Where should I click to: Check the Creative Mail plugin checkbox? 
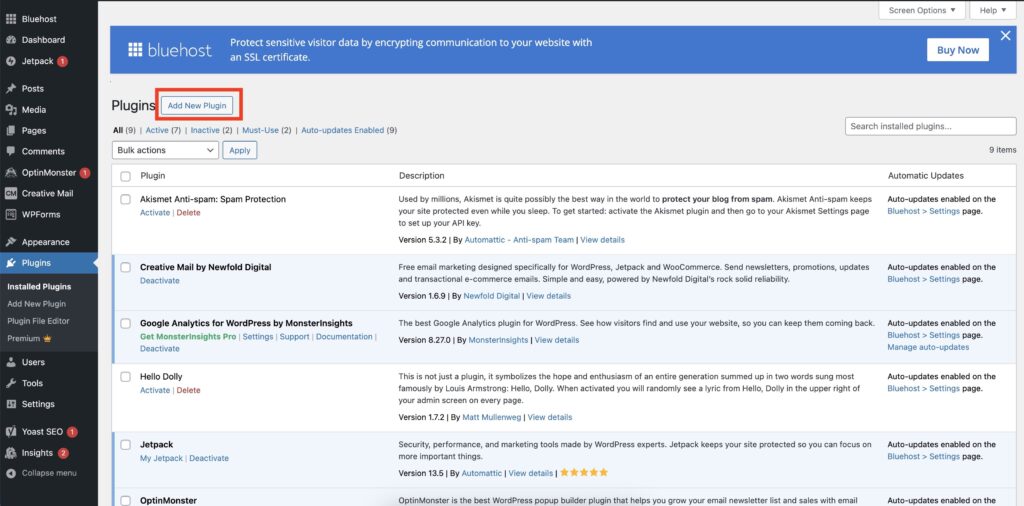pyautogui.click(x=125, y=267)
